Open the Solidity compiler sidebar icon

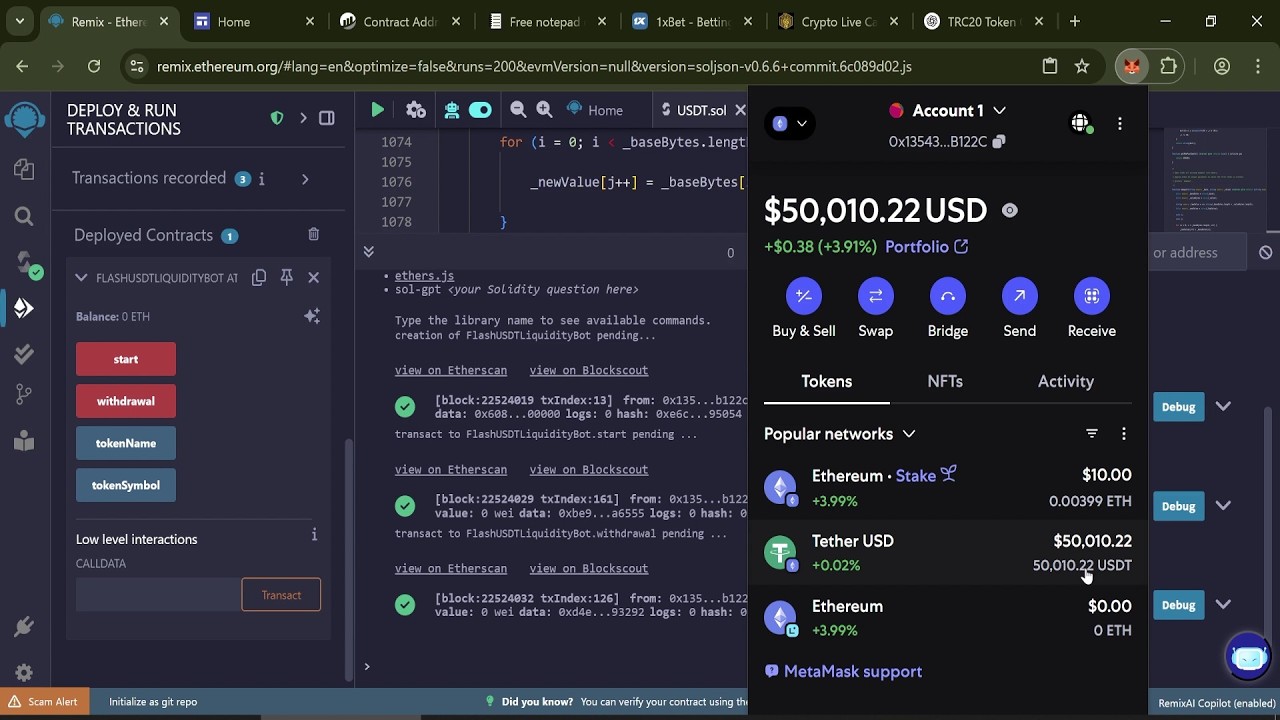click(26, 263)
